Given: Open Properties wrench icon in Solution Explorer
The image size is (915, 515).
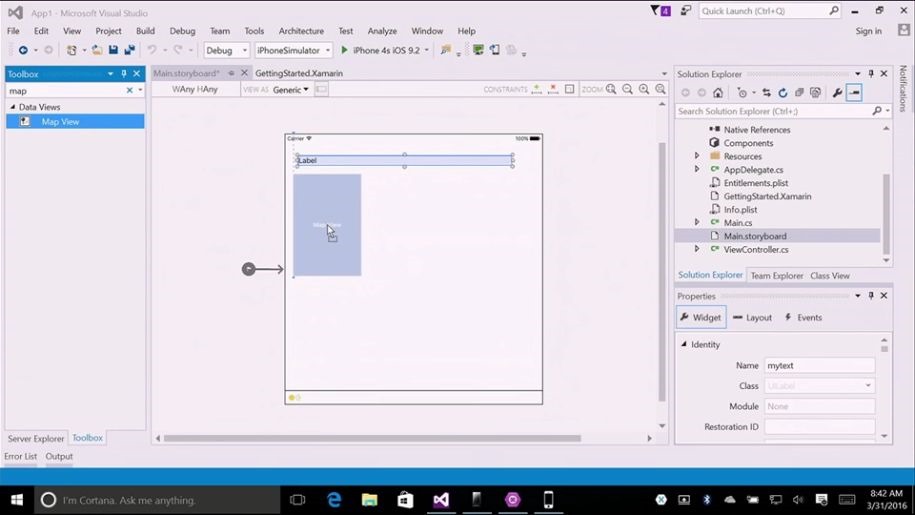Looking at the screenshot, I should click(837, 93).
